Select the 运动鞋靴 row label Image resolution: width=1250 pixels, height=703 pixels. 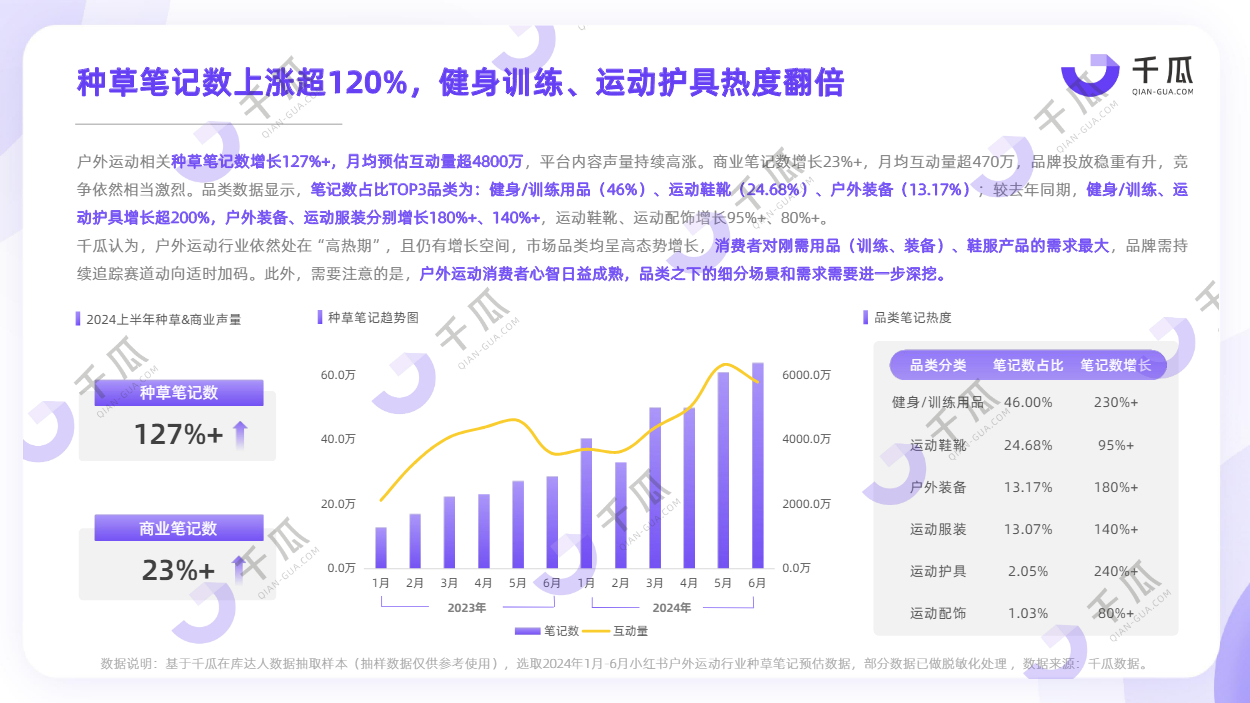[938, 445]
